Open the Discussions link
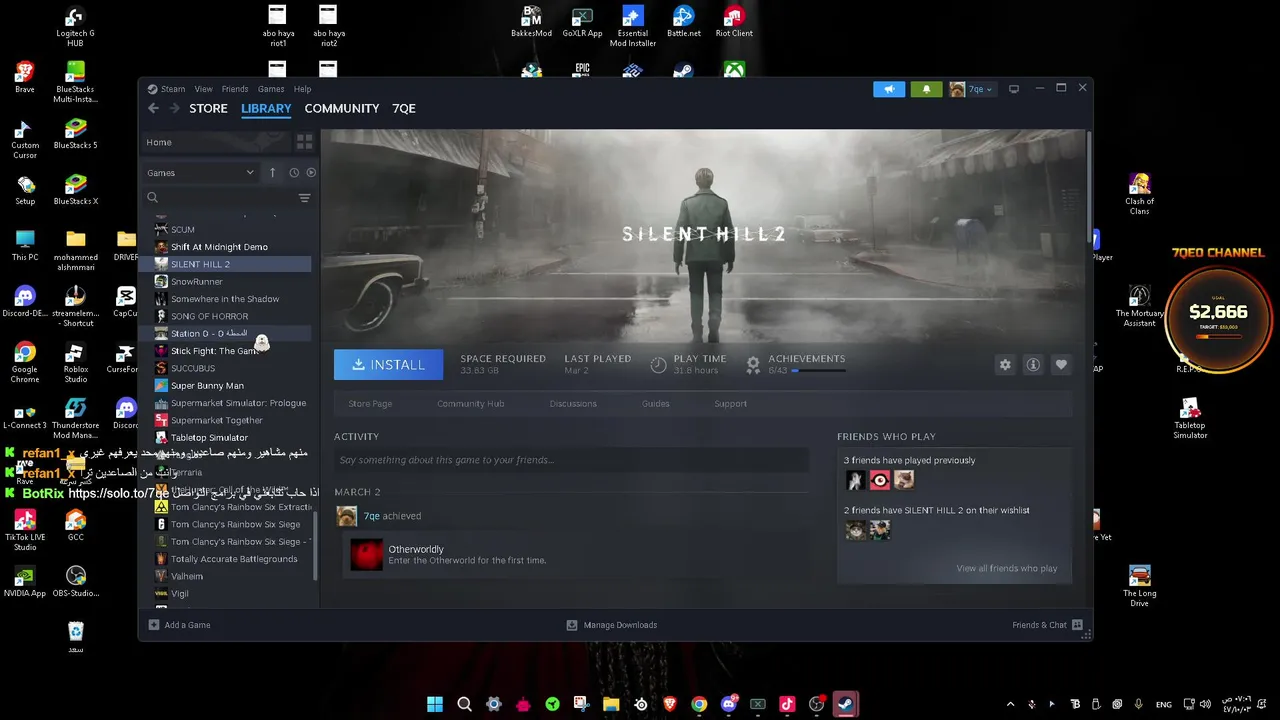 point(573,404)
